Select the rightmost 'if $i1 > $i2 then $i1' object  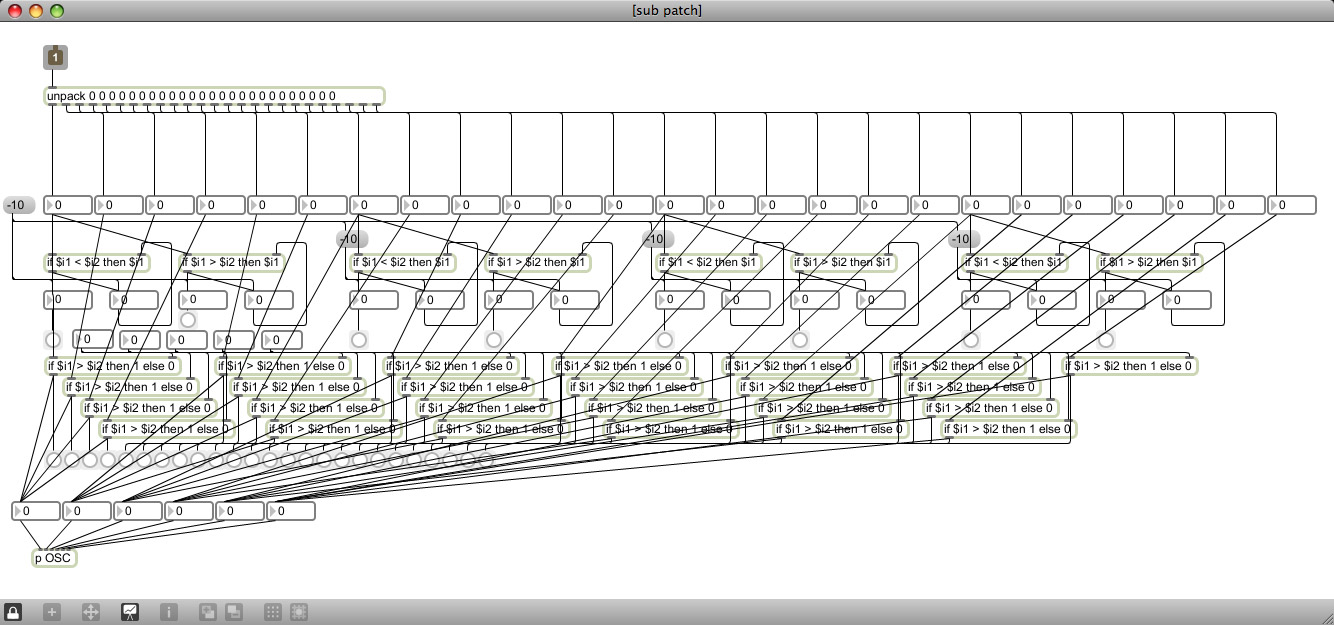[1149, 262]
